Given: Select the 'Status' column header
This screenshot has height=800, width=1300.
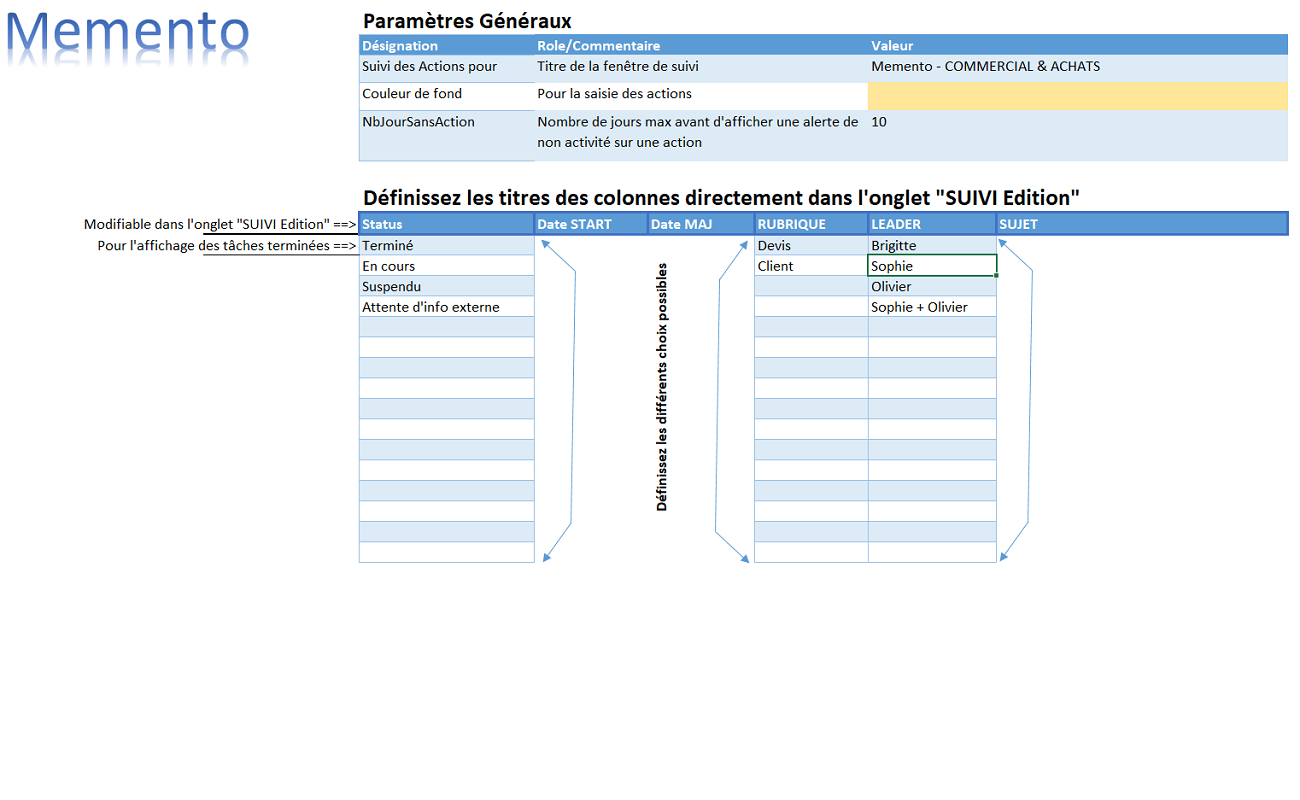Looking at the screenshot, I should click(447, 224).
